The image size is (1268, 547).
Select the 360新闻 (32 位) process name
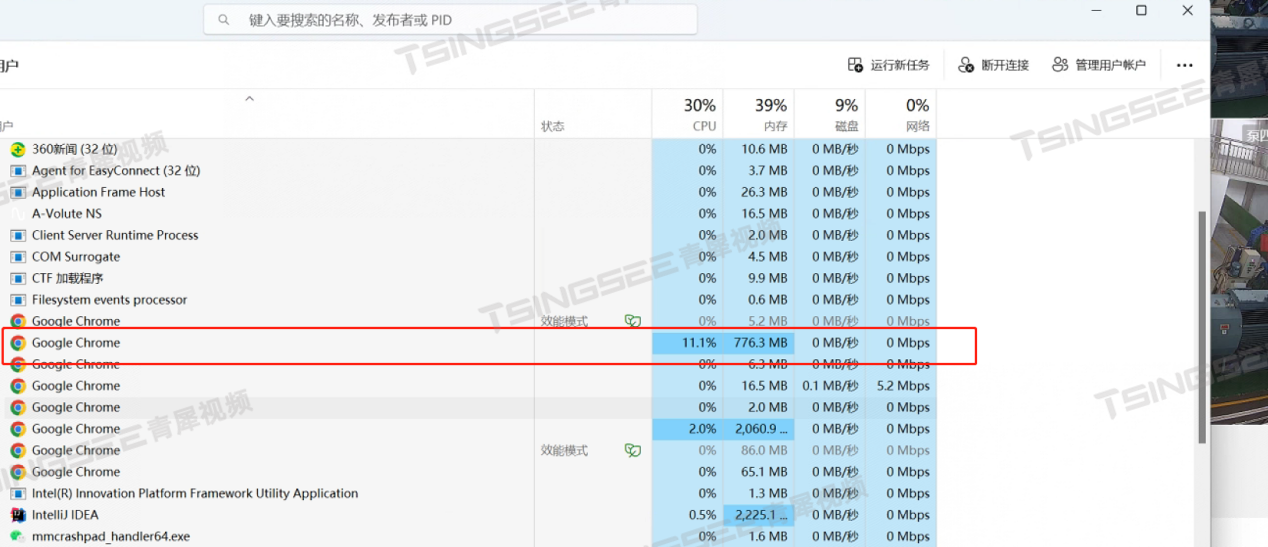click(74, 149)
